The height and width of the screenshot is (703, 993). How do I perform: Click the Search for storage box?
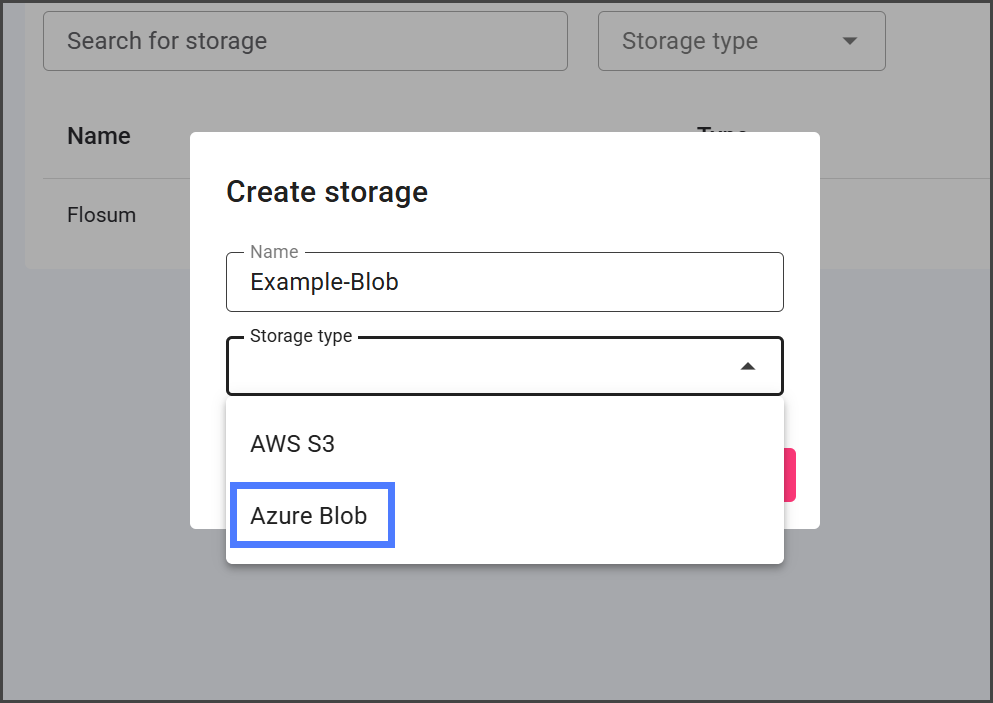tap(305, 41)
